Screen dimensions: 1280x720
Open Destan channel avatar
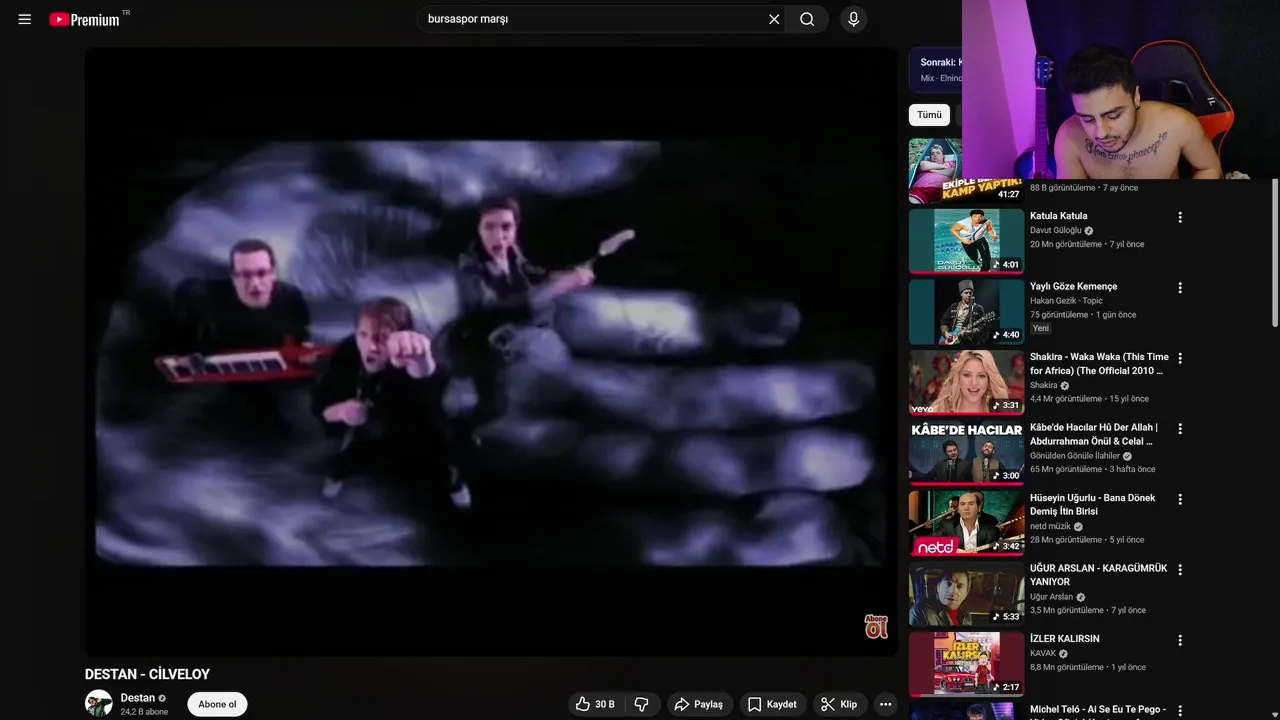[99, 703]
